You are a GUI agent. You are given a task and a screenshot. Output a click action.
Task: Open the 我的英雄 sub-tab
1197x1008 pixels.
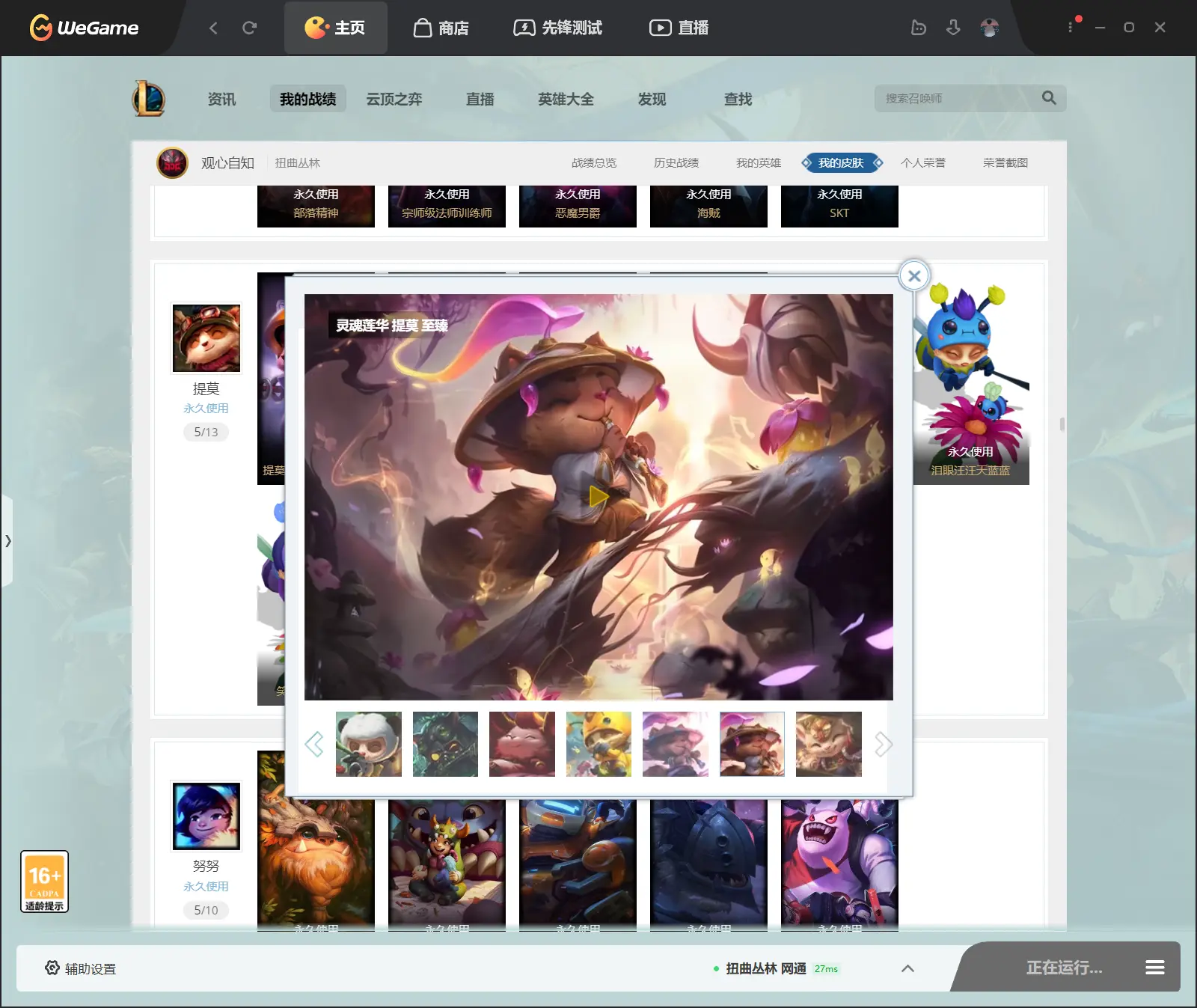click(759, 162)
